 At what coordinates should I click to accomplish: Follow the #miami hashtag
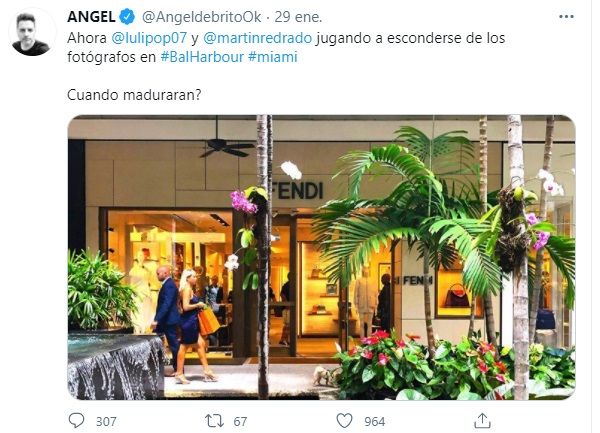(x=273, y=57)
